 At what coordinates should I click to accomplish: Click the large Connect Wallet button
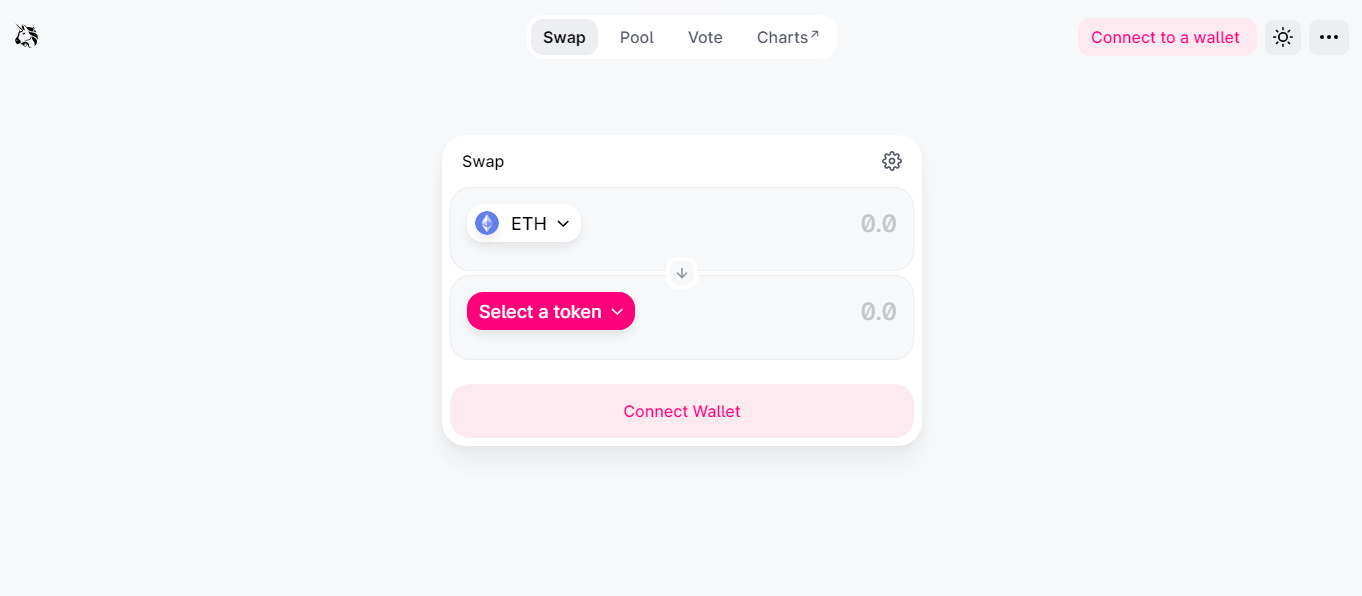coord(682,411)
